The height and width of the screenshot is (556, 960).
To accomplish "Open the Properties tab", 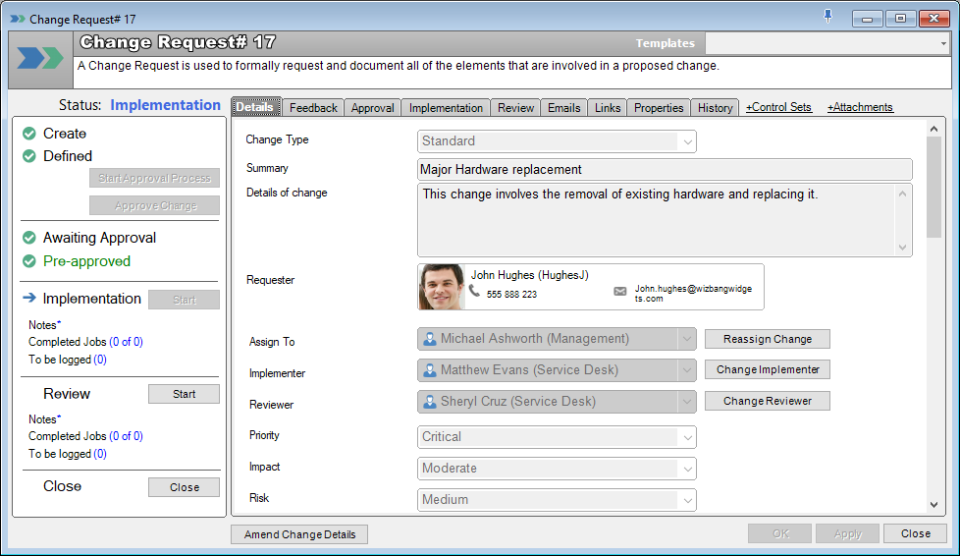I will tap(658, 108).
